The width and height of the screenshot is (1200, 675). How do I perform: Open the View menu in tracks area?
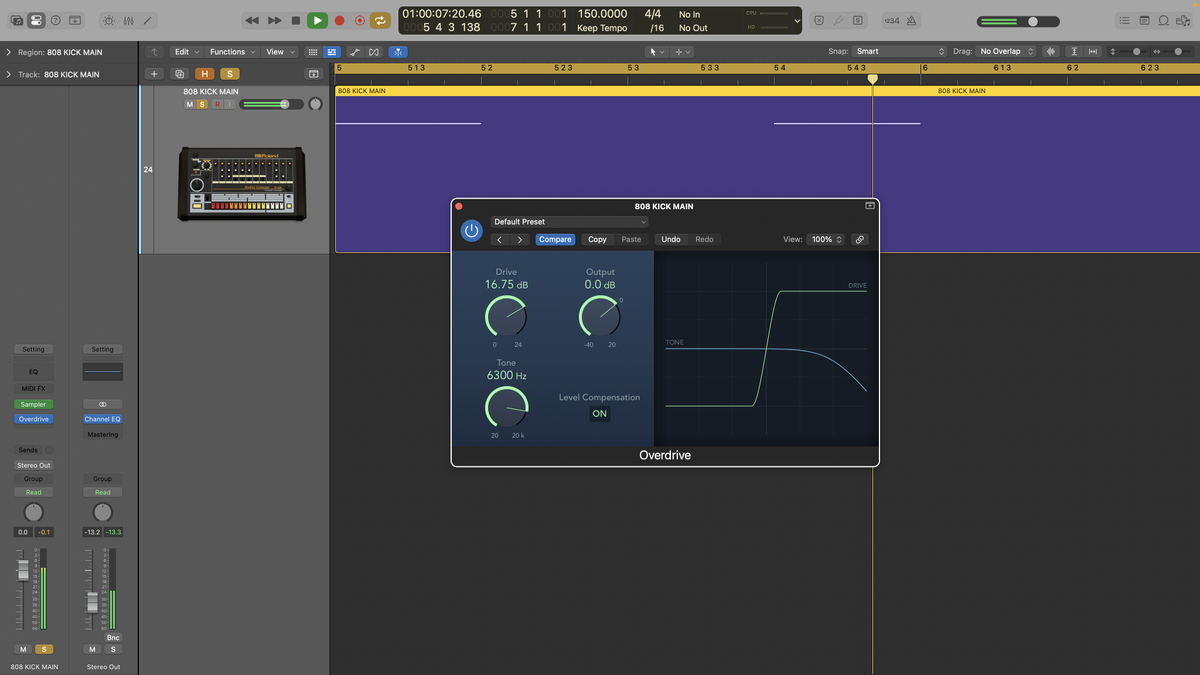click(x=279, y=52)
